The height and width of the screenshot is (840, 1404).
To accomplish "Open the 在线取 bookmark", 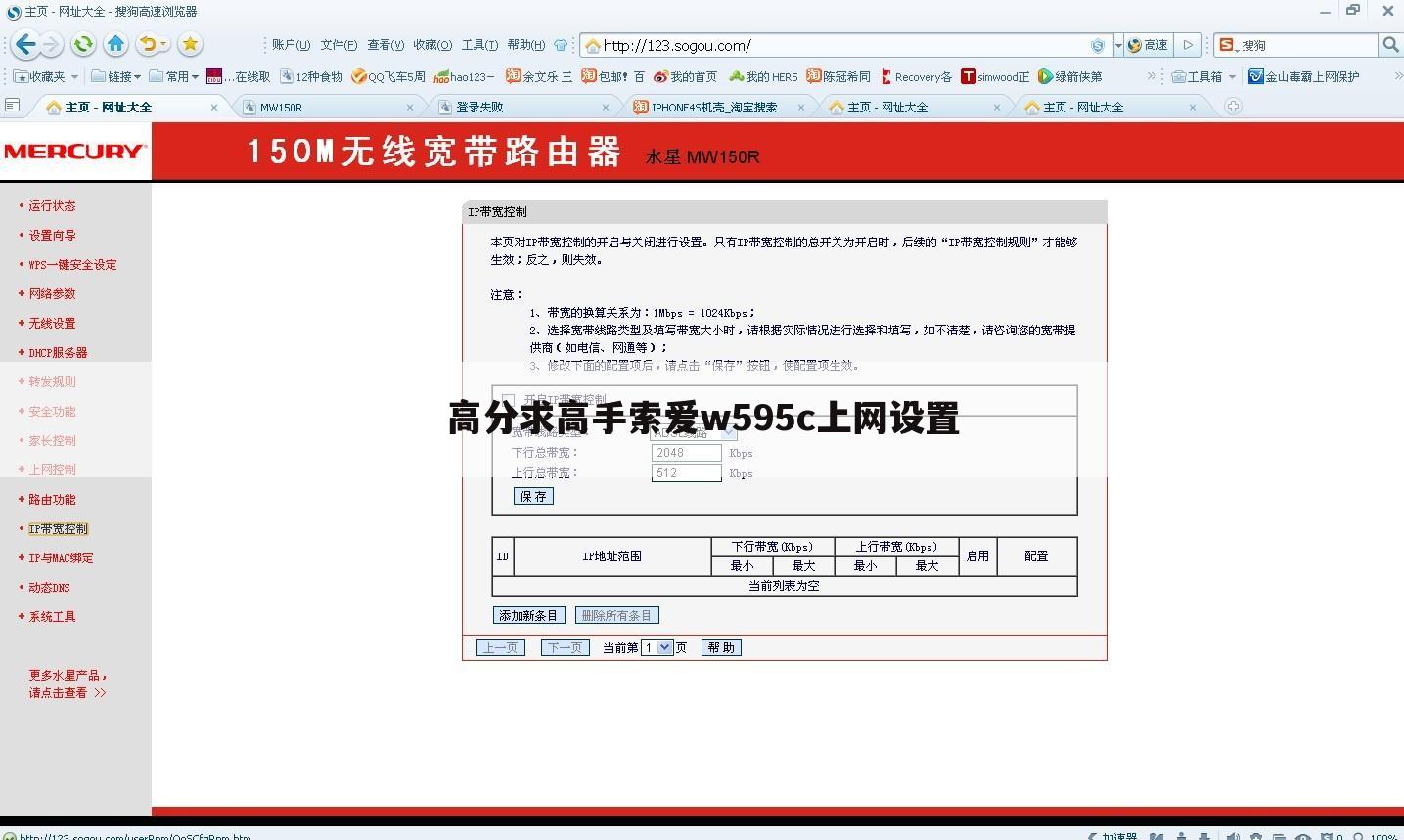I will pyautogui.click(x=239, y=76).
